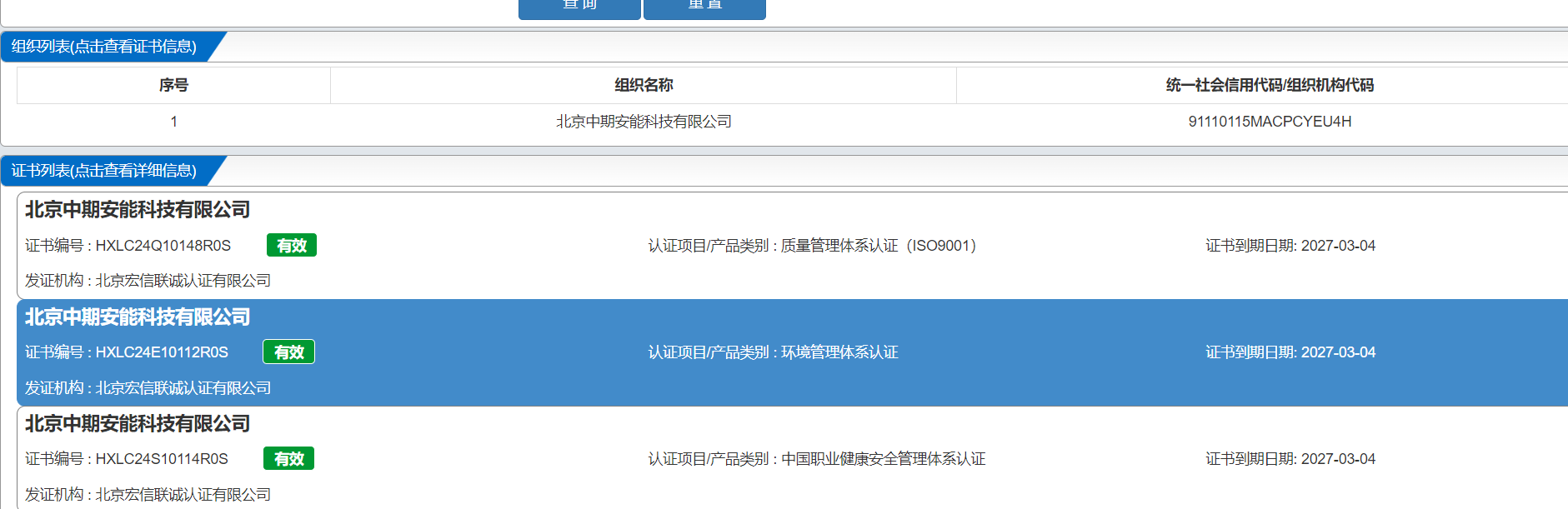This screenshot has width=1568, height=509.
Task: Click the 重置 reset button
Action: click(704, 8)
